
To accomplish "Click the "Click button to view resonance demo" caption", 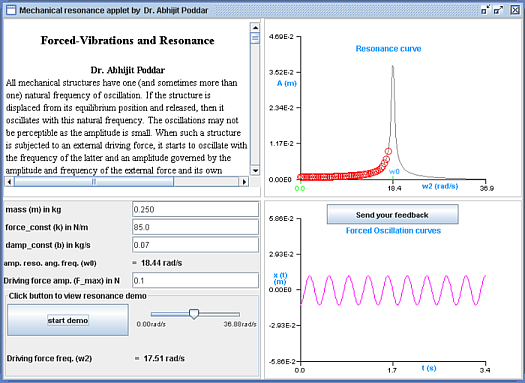I will pyautogui.click(x=78, y=296).
